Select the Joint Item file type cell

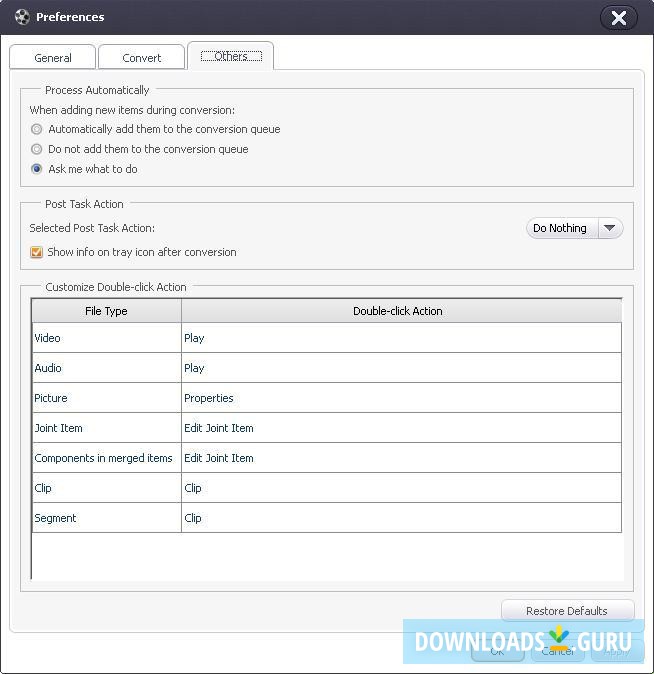107,428
